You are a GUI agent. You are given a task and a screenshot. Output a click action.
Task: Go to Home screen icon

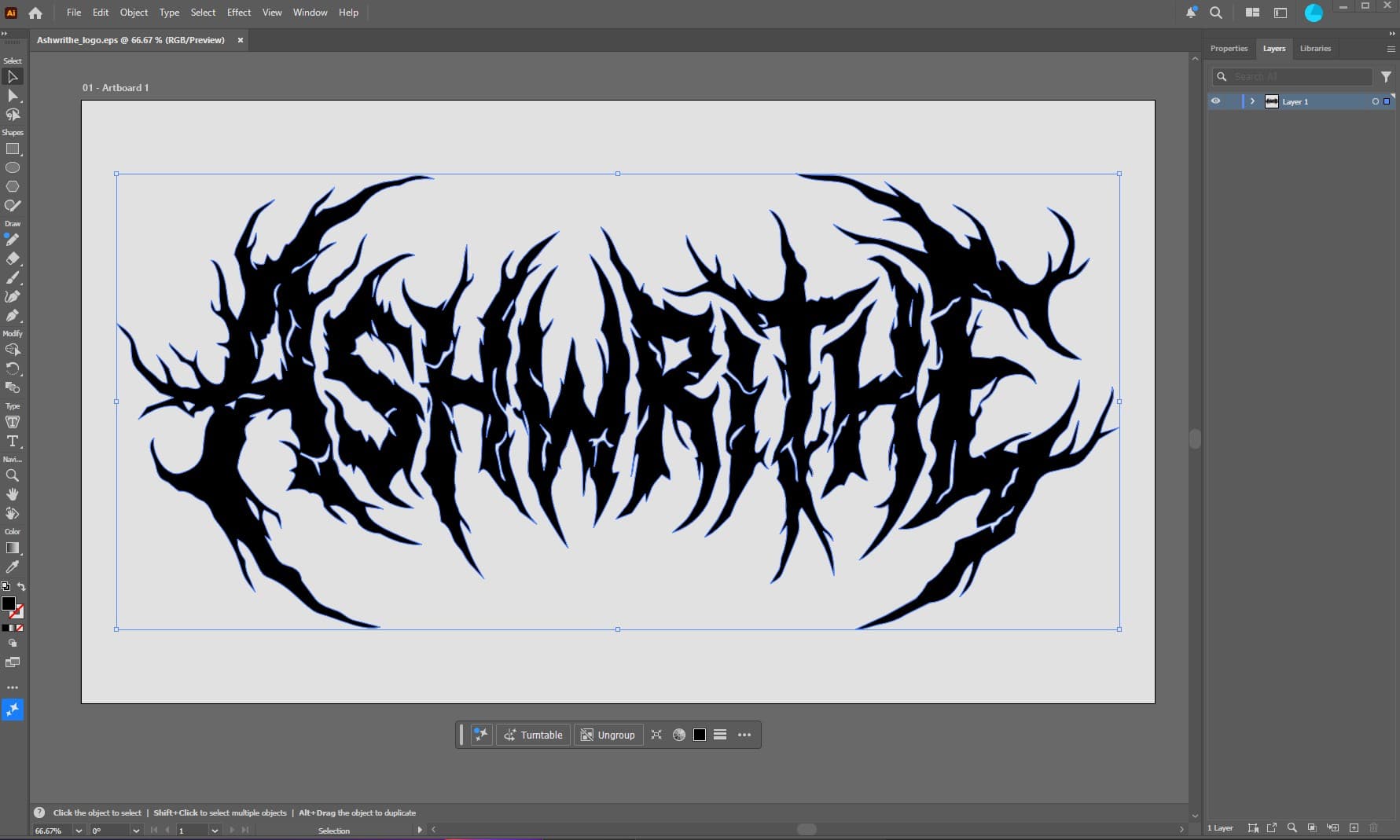point(35,13)
